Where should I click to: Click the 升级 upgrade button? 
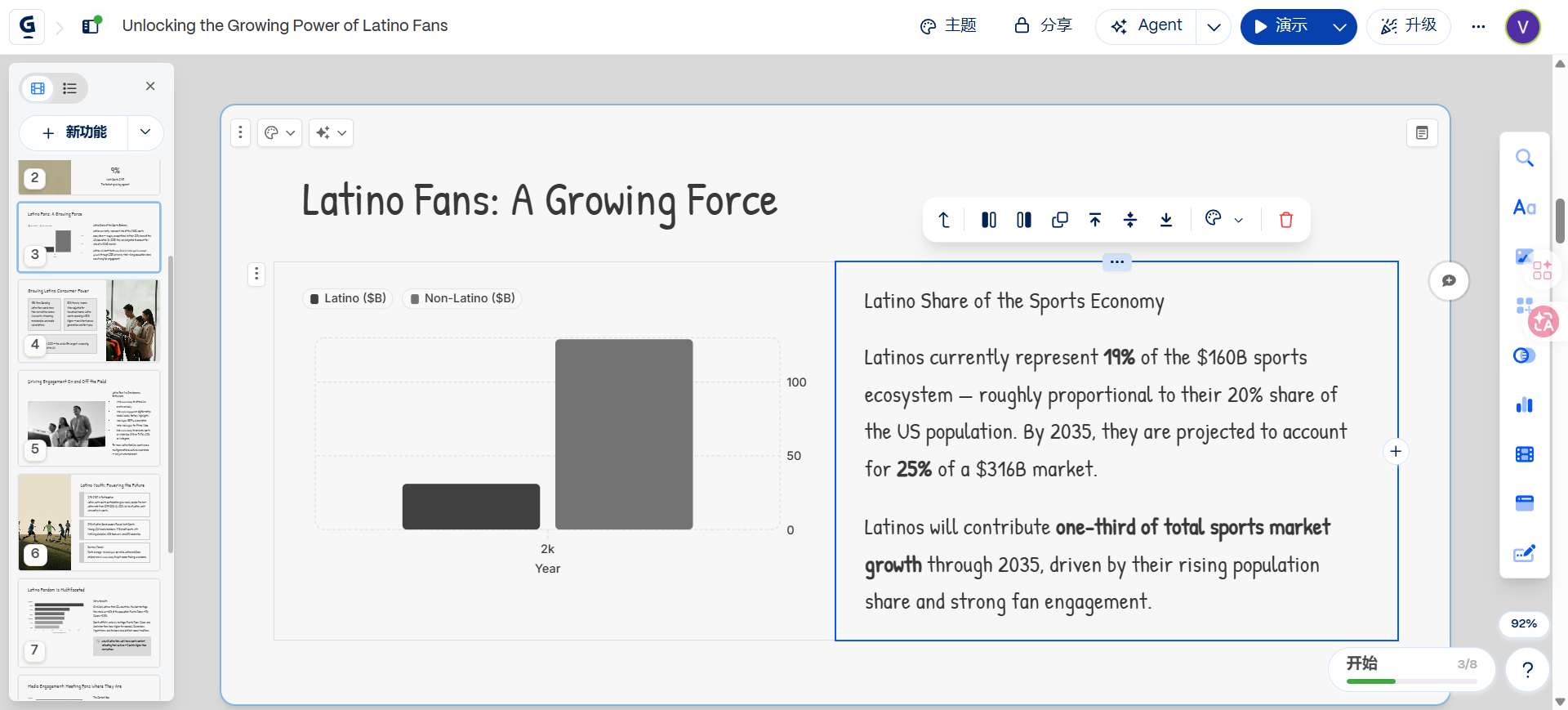tap(1408, 26)
